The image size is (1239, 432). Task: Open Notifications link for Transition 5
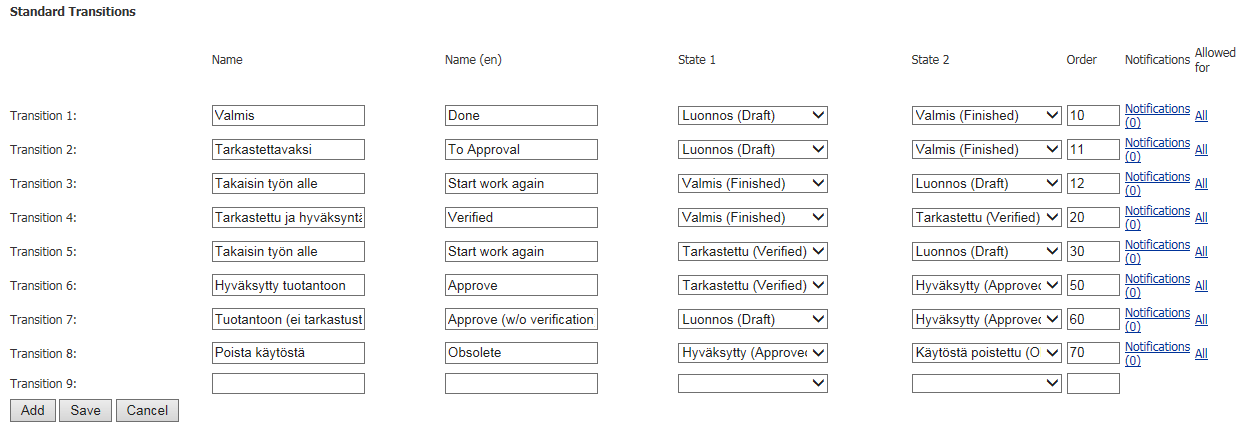tap(1157, 252)
